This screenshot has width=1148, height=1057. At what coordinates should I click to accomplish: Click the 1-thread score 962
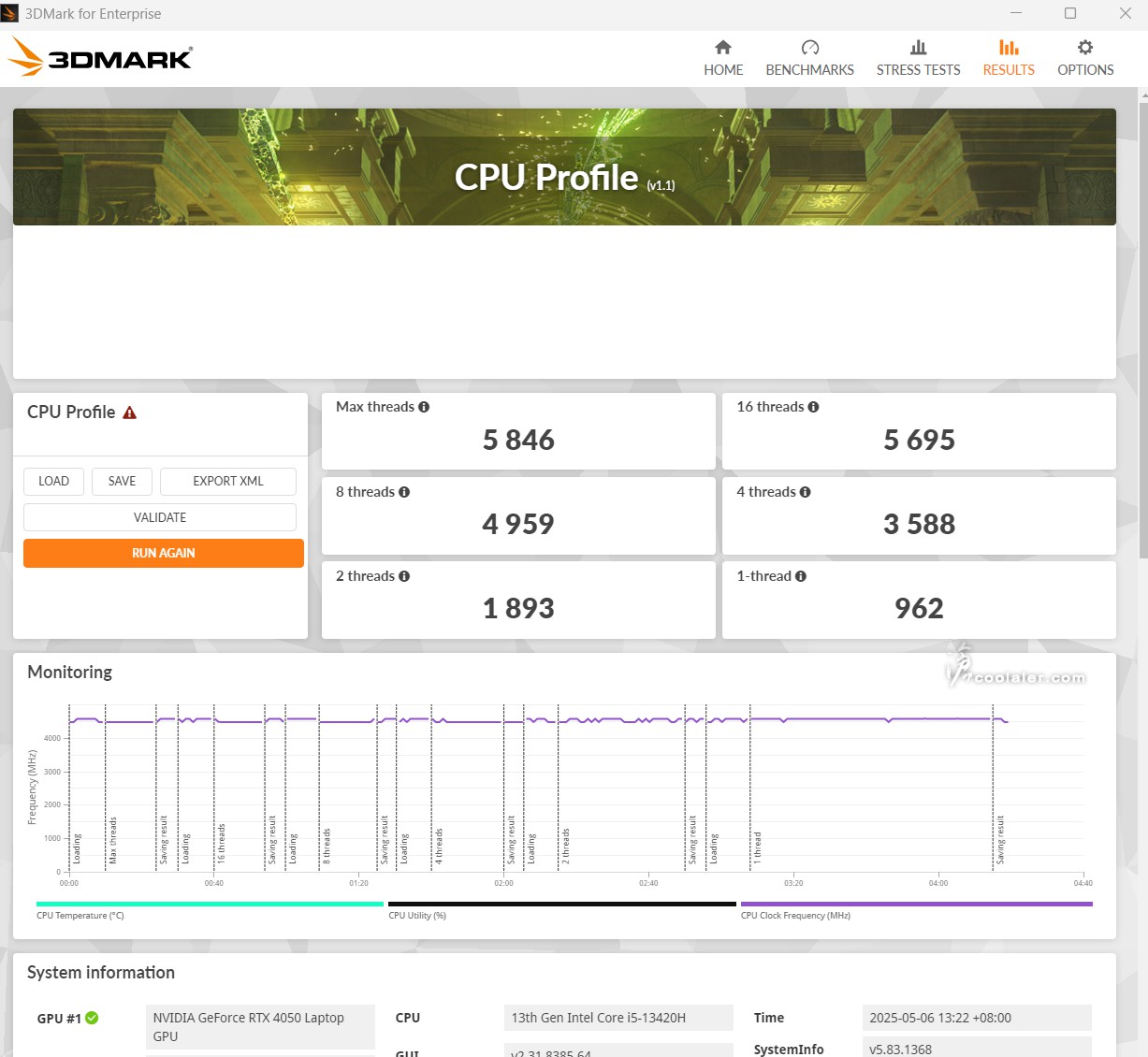[x=919, y=608]
